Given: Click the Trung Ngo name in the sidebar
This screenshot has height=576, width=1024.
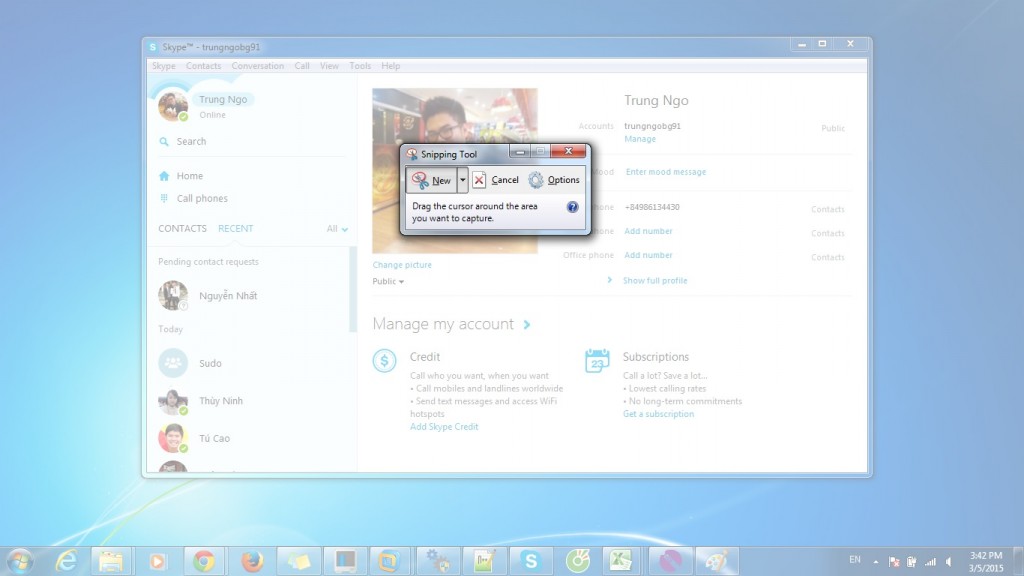Looking at the screenshot, I should [x=223, y=99].
